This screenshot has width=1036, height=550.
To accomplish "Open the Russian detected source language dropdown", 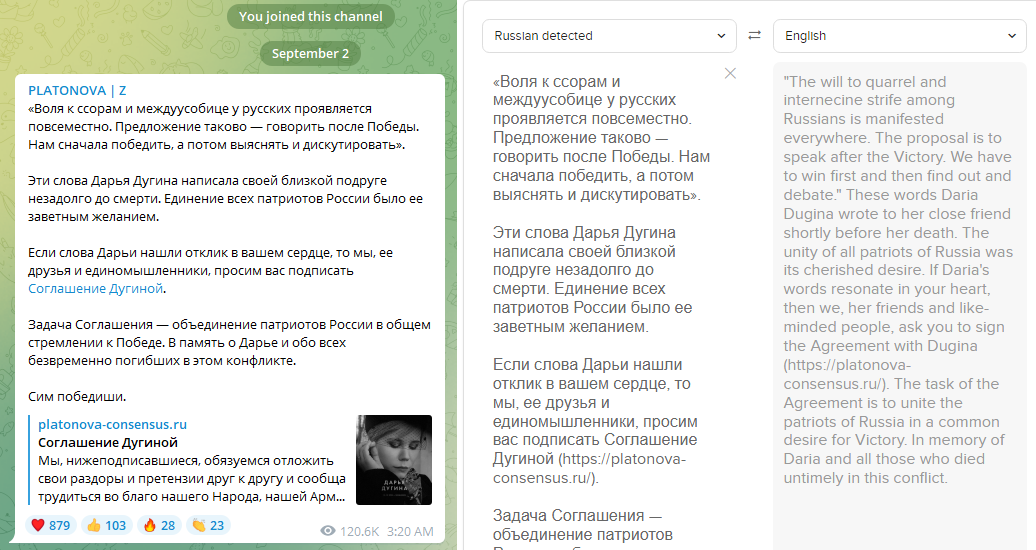I will [x=609, y=36].
